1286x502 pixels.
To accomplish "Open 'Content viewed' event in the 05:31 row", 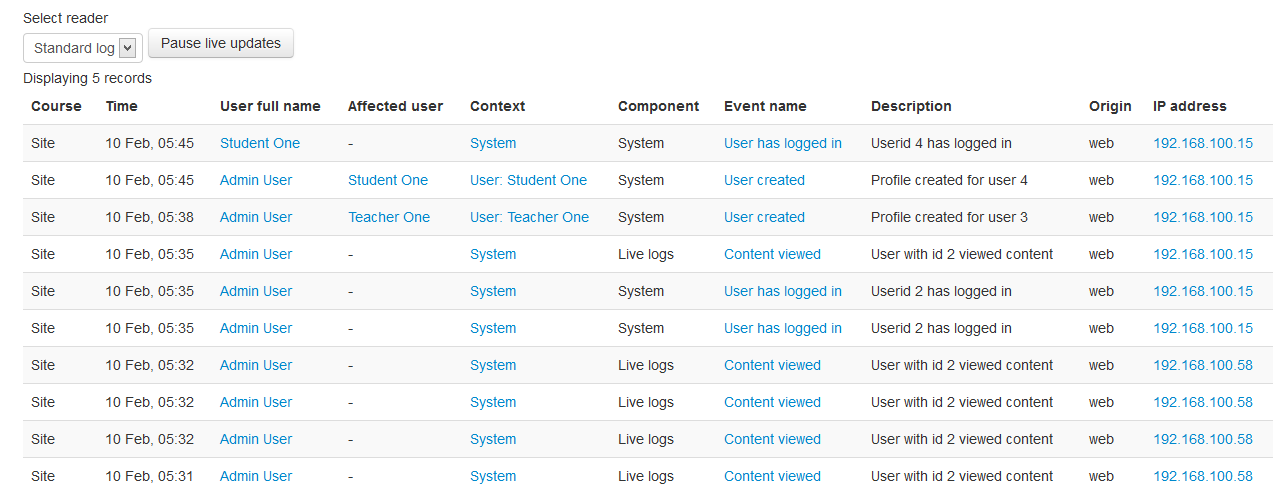I will 772,476.
